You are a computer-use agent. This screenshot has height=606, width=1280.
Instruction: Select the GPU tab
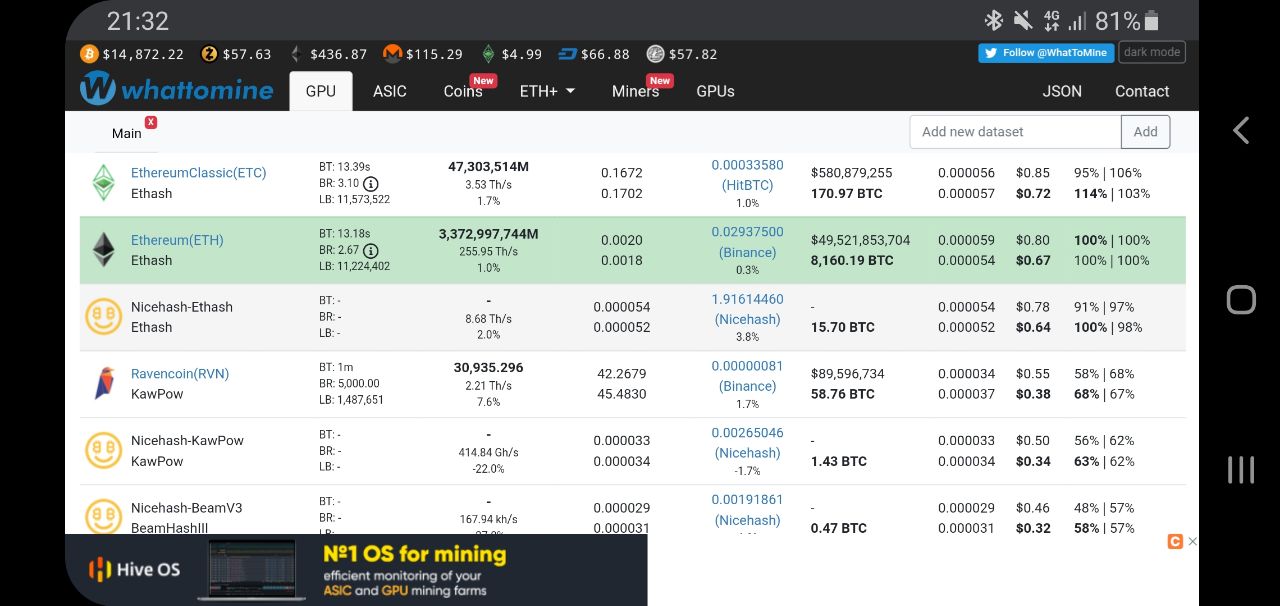click(x=321, y=91)
